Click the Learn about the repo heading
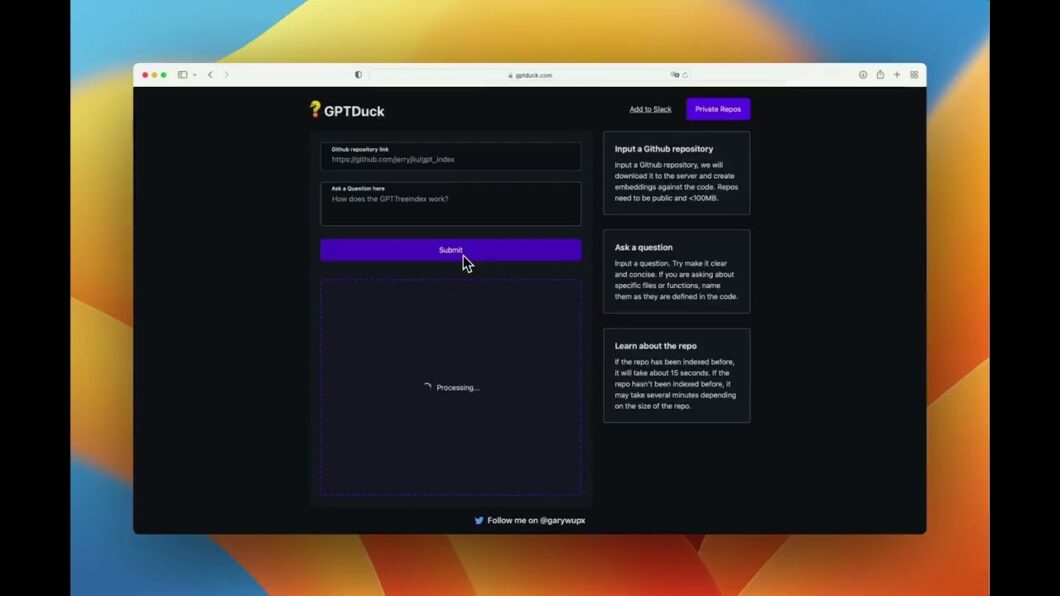Viewport: 1060px width, 596px height. coord(656,346)
